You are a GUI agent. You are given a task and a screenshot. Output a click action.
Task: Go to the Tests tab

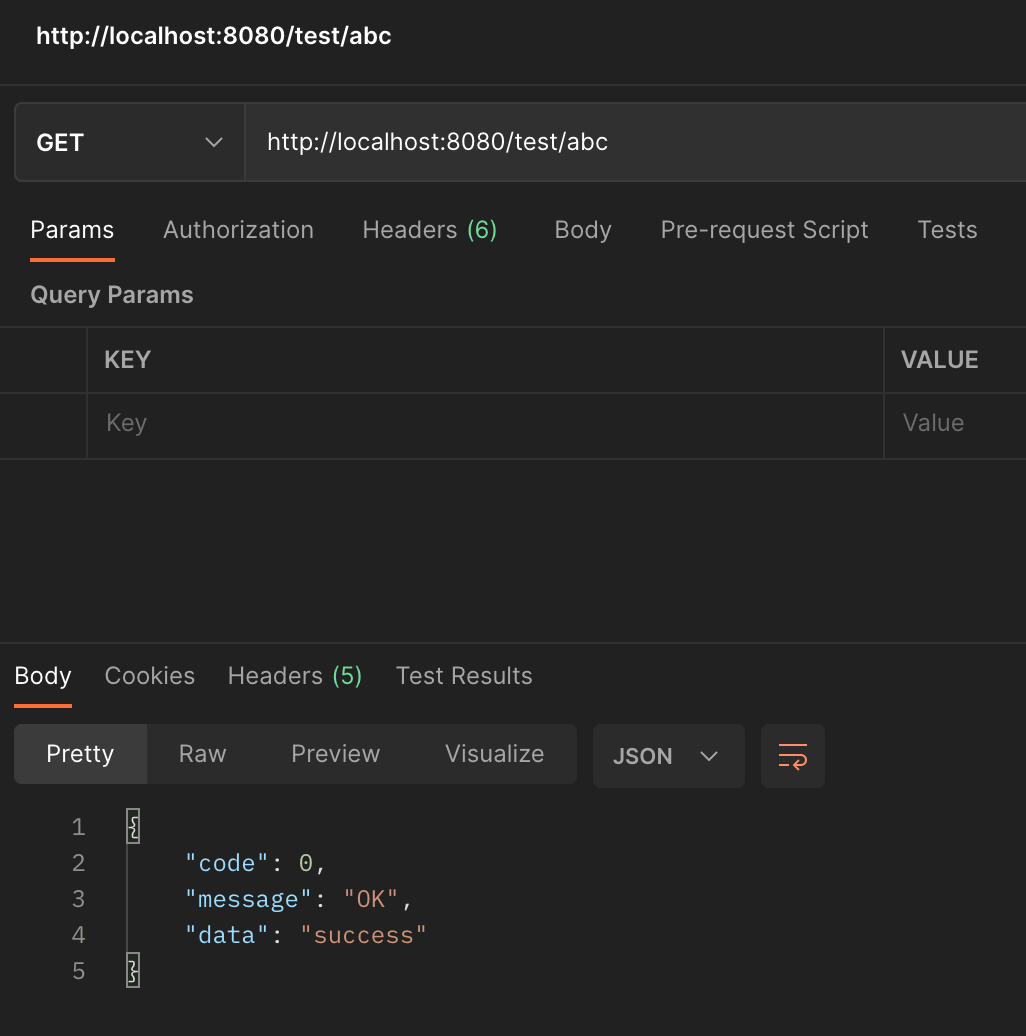946,230
